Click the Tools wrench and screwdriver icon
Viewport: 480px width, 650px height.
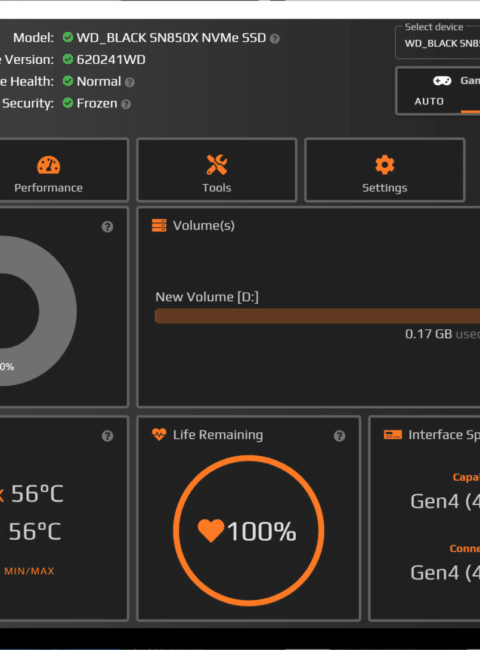click(x=217, y=165)
